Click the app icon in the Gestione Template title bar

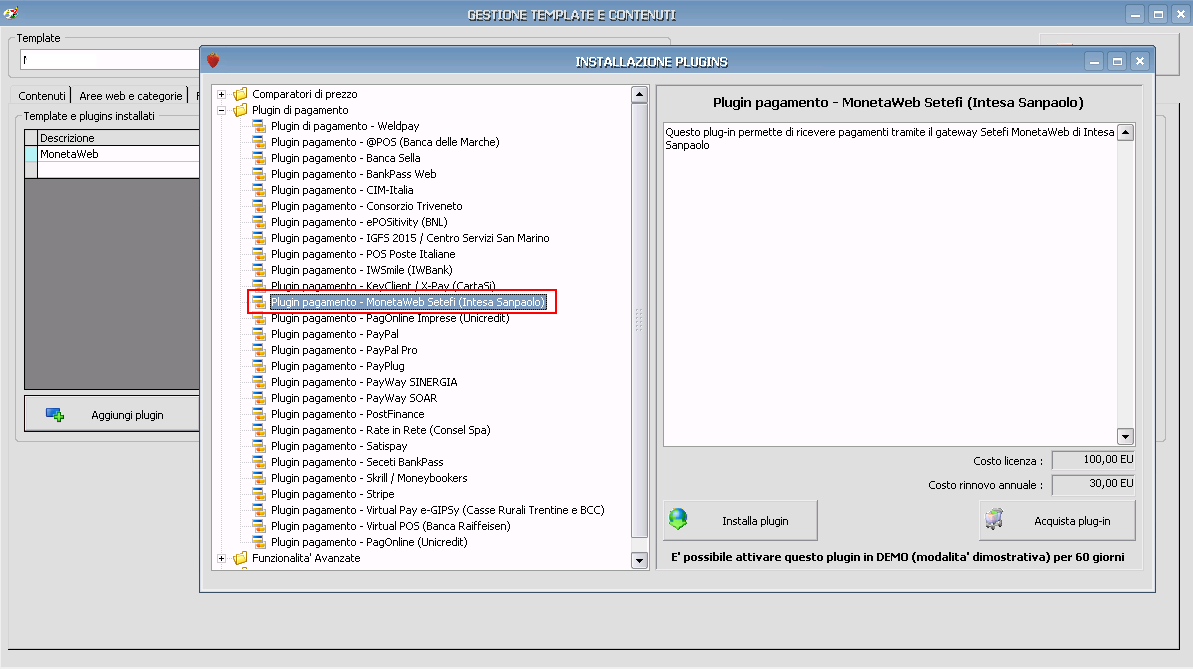tap(11, 13)
